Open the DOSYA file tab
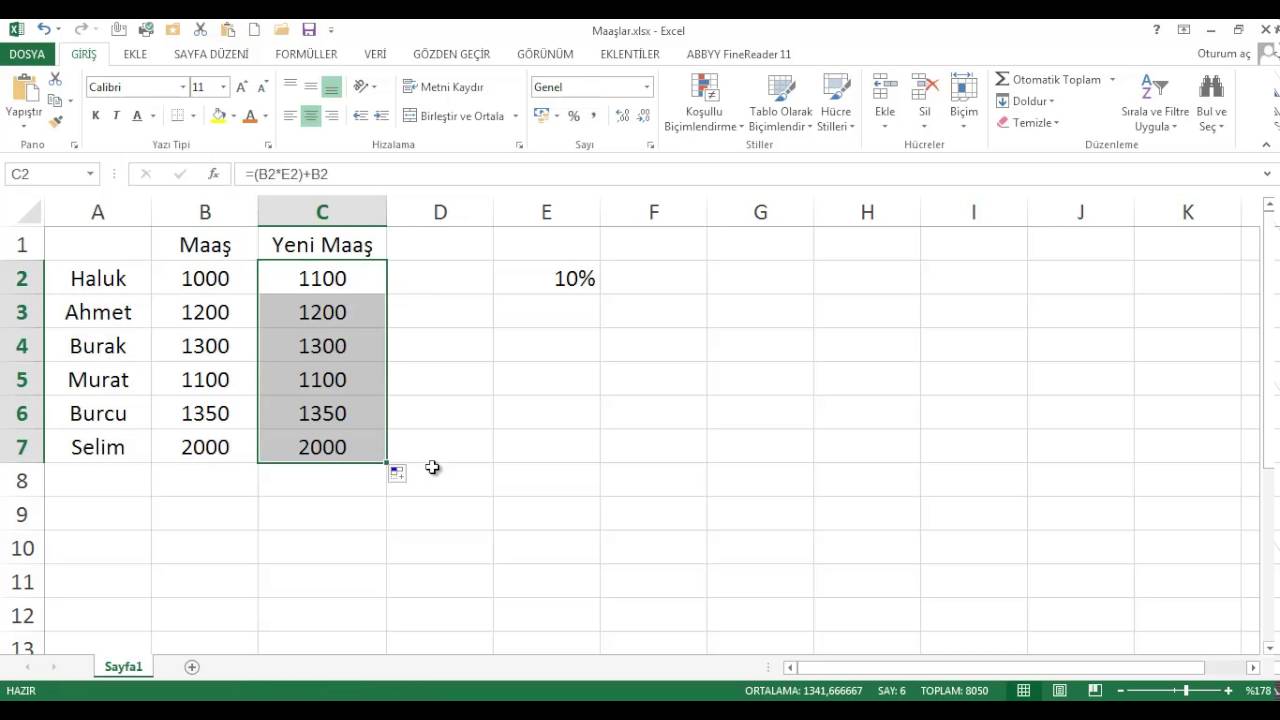Image resolution: width=1280 pixels, height=720 pixels. click(x=27, y=54)
